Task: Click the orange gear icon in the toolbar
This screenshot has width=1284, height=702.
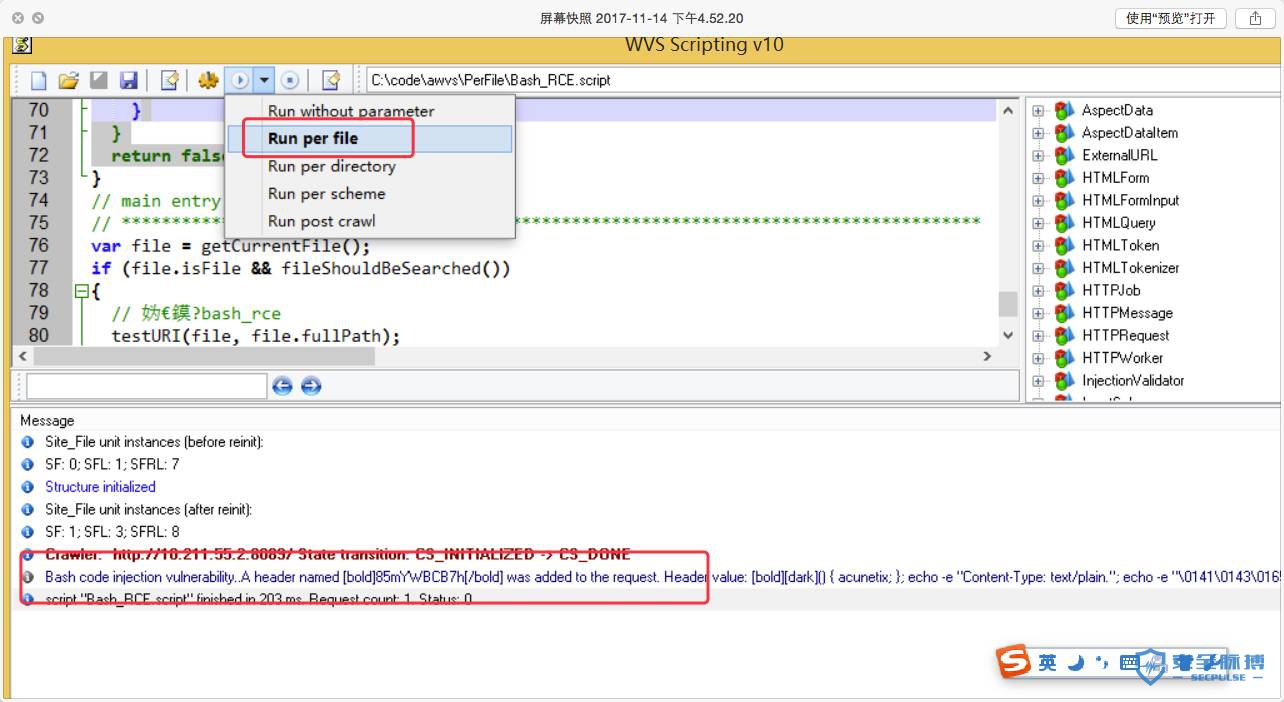Action: pos(208,80)
